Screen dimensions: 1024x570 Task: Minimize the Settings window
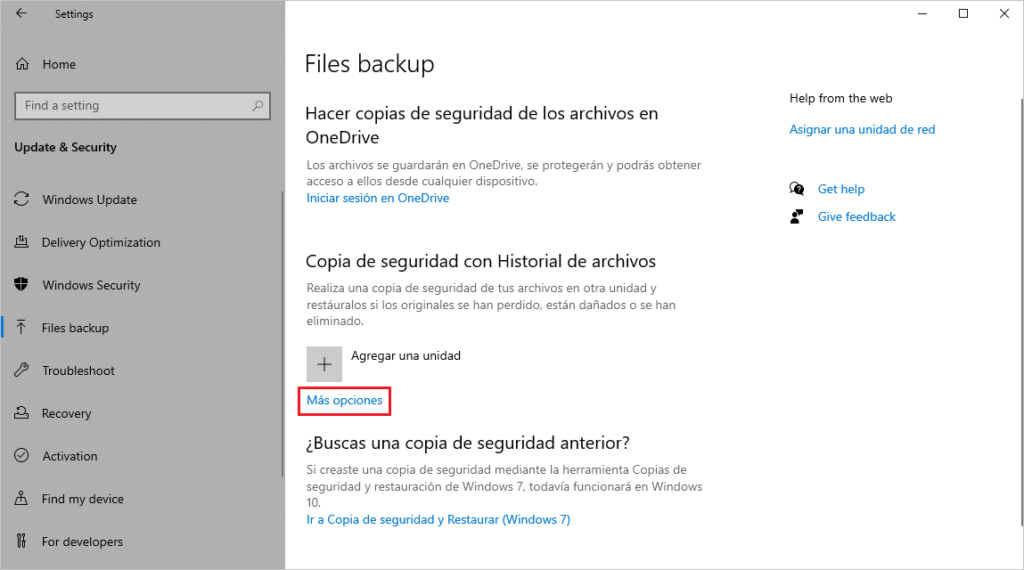tap(922, 13)
